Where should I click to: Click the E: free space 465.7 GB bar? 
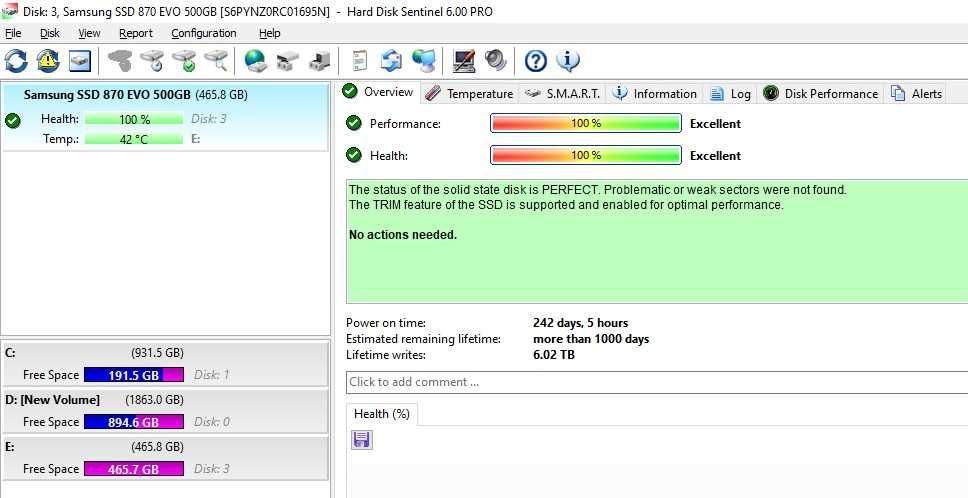(x=134, y=468)
